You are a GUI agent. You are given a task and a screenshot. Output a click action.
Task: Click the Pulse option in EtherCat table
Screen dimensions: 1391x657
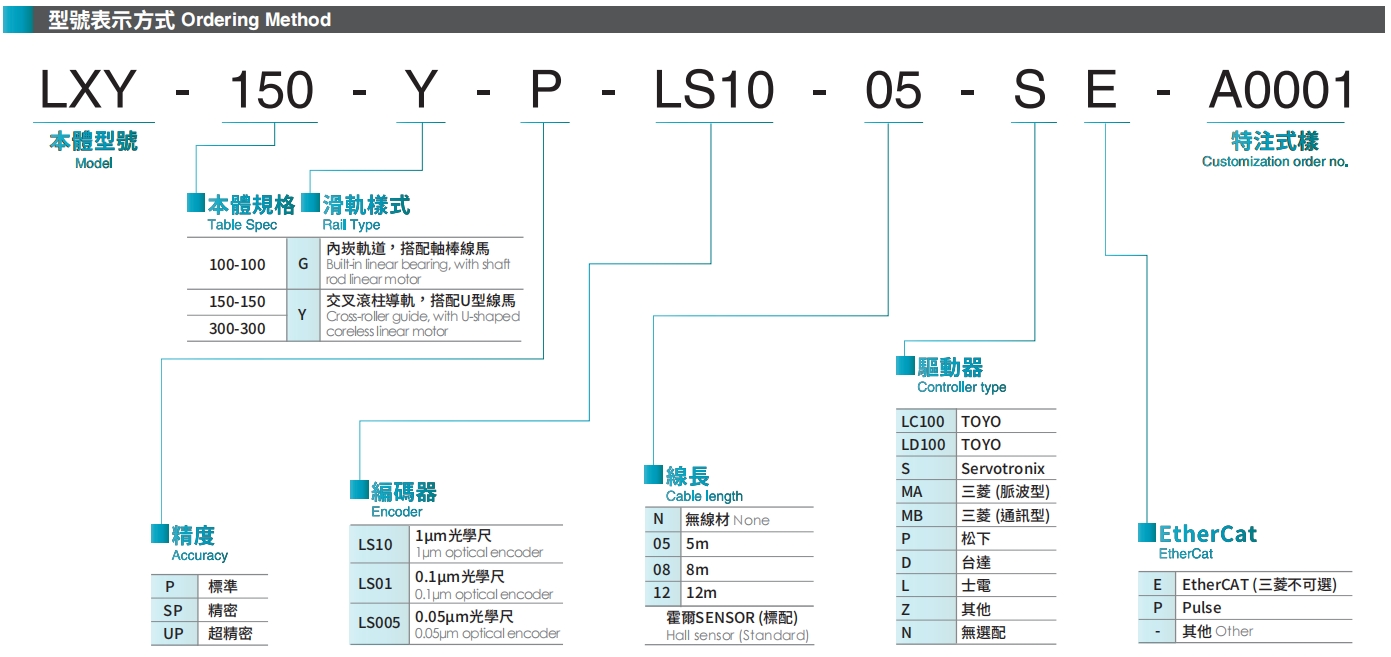coord(1203,607)
